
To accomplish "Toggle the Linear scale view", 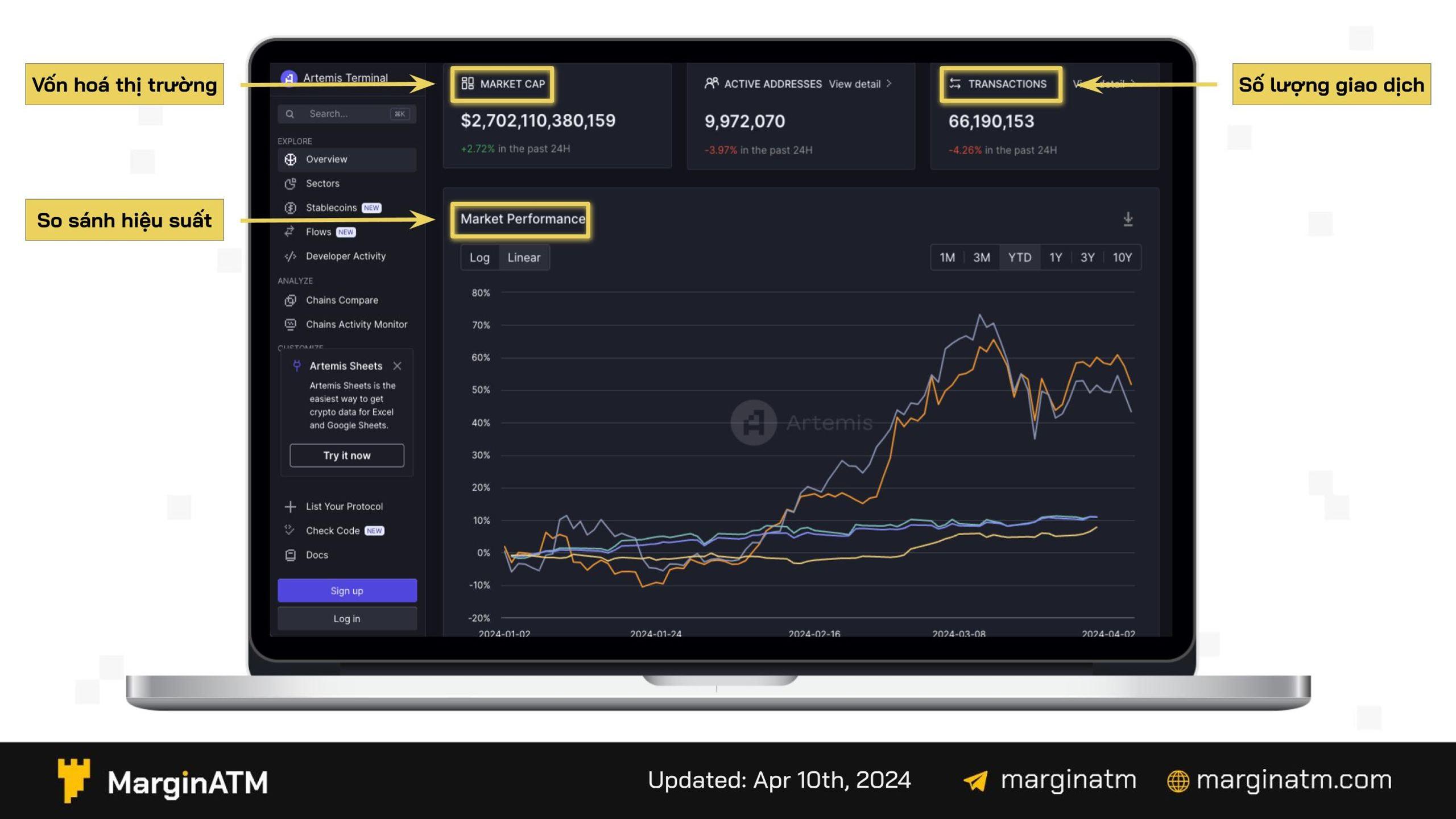I will [x=524, y=257].
